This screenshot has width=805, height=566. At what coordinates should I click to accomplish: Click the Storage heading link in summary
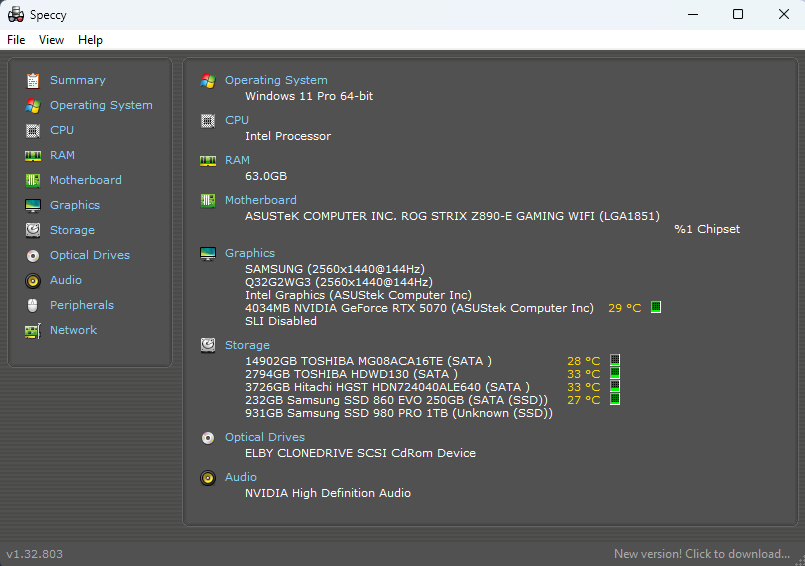coord(247,345)
